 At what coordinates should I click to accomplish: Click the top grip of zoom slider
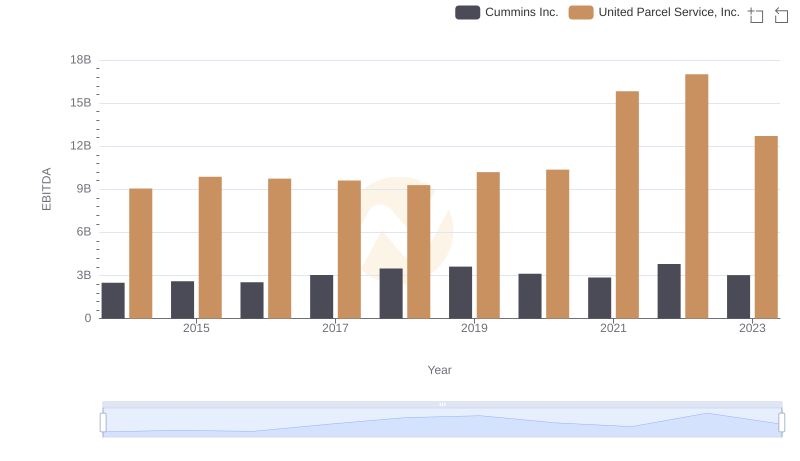tap(442, 404)
